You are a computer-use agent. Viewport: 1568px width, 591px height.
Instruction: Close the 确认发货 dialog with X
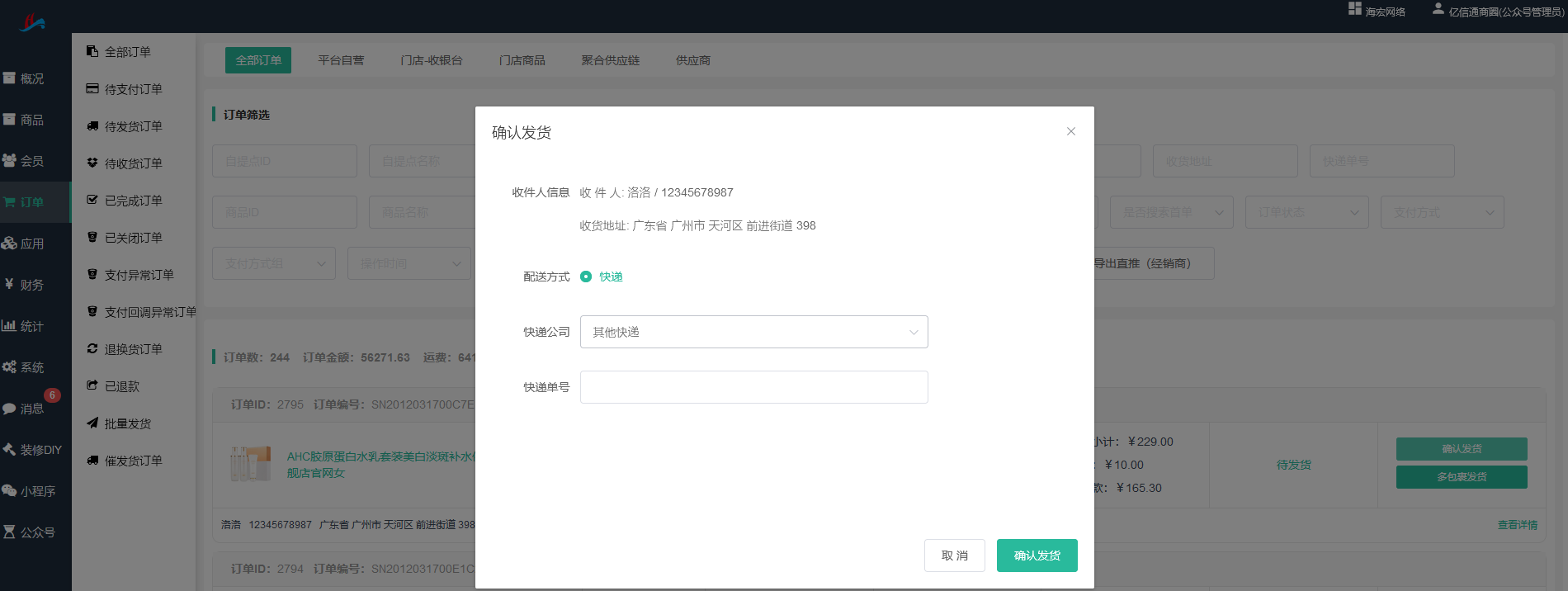1071,131
